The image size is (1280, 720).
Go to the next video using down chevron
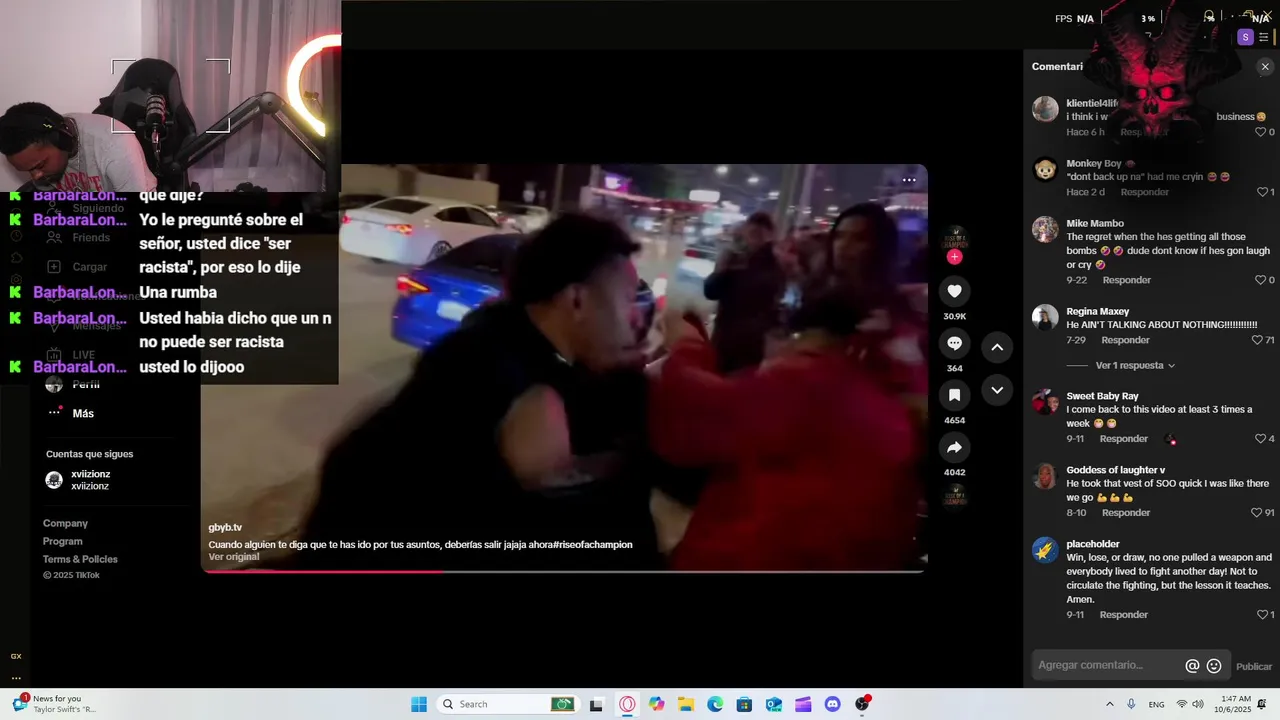point(997,390)
